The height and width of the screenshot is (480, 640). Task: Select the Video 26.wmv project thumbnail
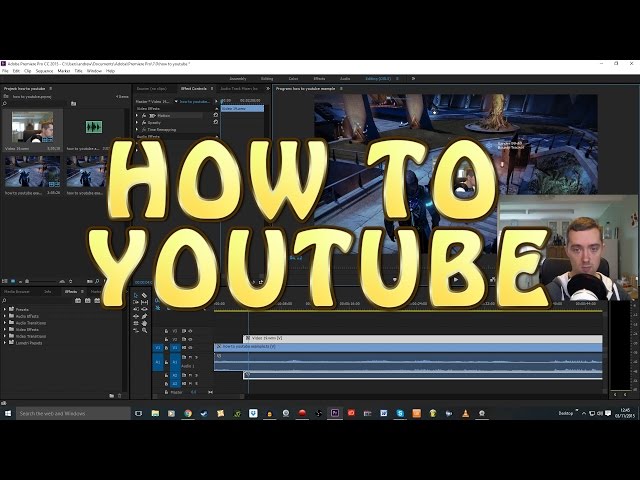pyautogui.click(x=32, y=127)
